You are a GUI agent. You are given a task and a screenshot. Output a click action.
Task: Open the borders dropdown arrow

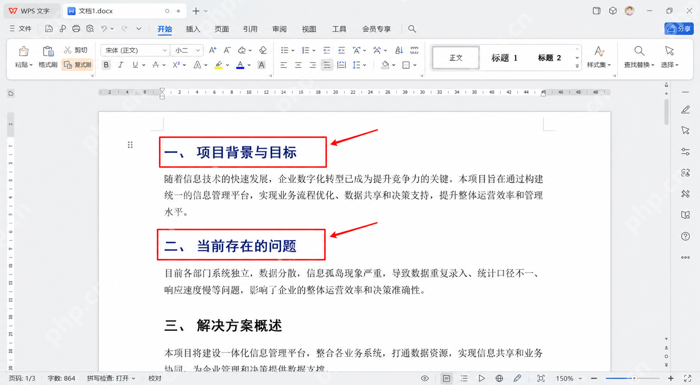pyautogui.click(x=415, y=66)
